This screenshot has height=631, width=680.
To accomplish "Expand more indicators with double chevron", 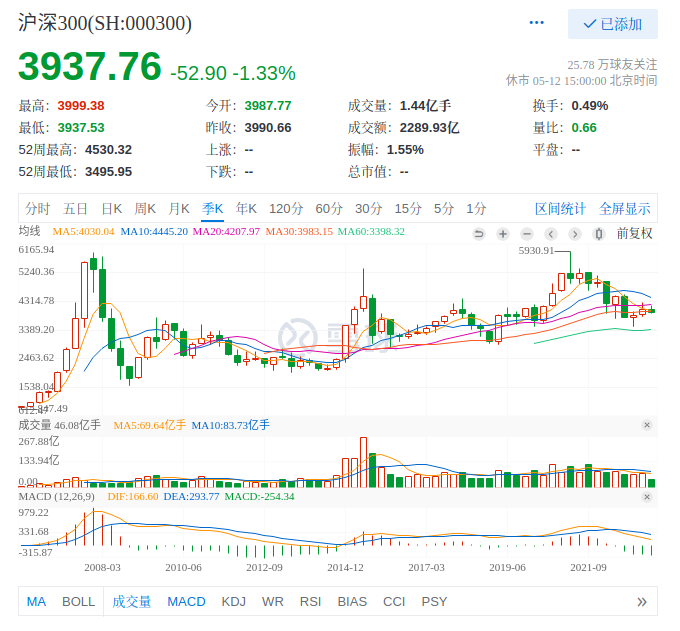I will tap(642, 602).
